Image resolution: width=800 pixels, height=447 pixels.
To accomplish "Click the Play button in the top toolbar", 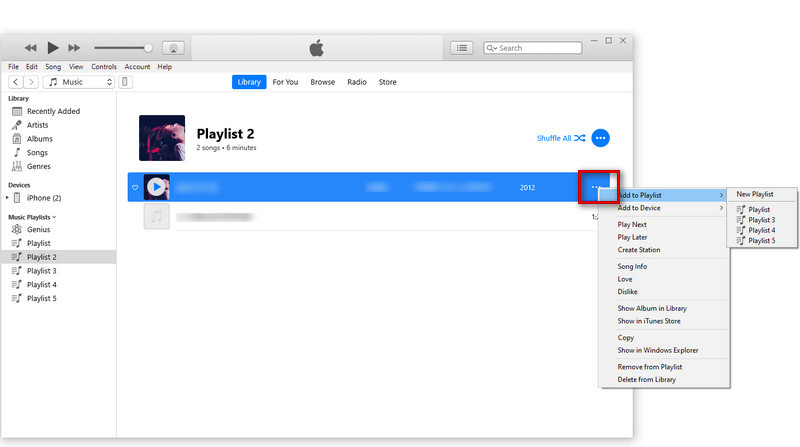I will coord(53,47).
